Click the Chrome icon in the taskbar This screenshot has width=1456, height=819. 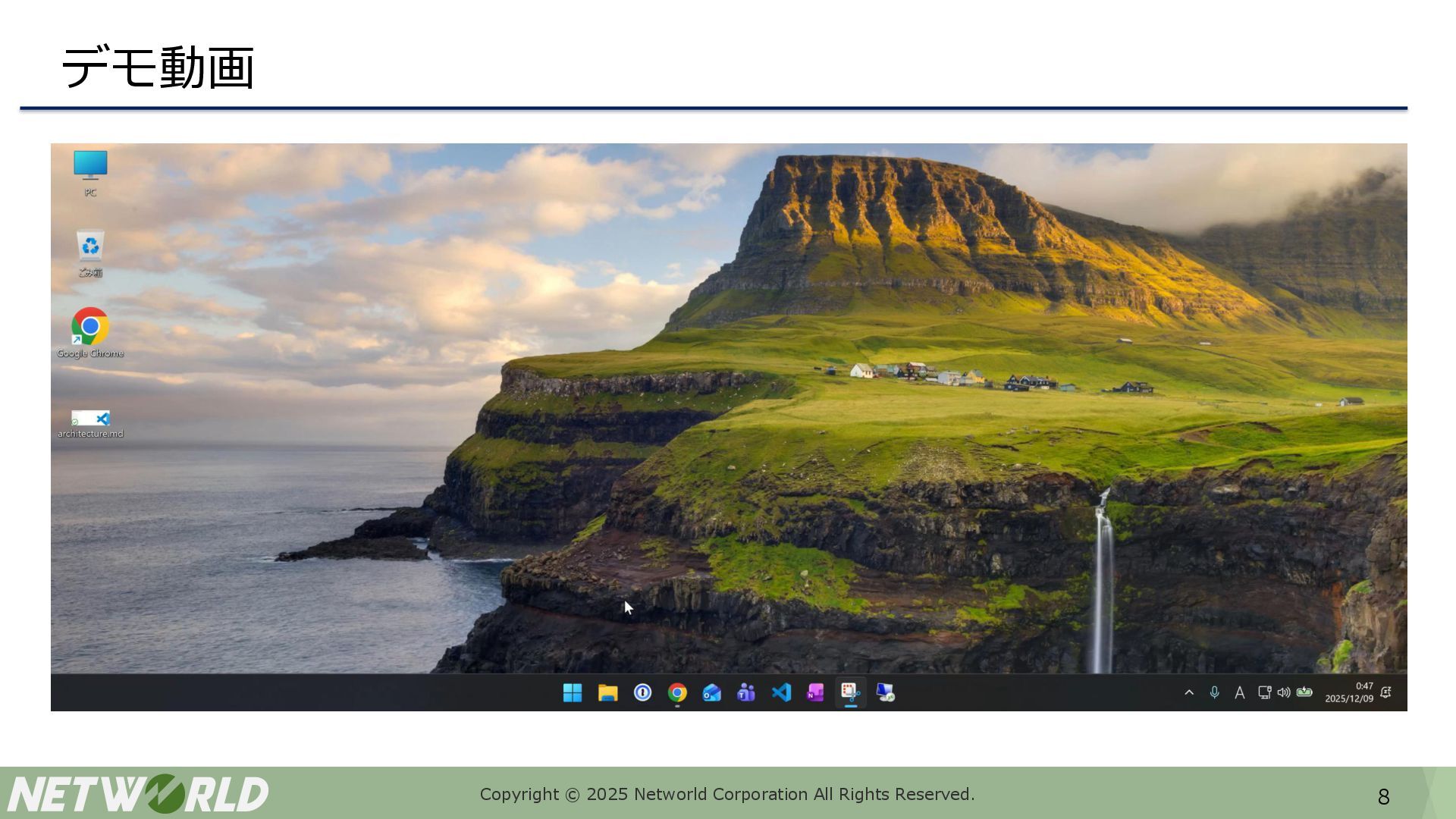[677, 692]
